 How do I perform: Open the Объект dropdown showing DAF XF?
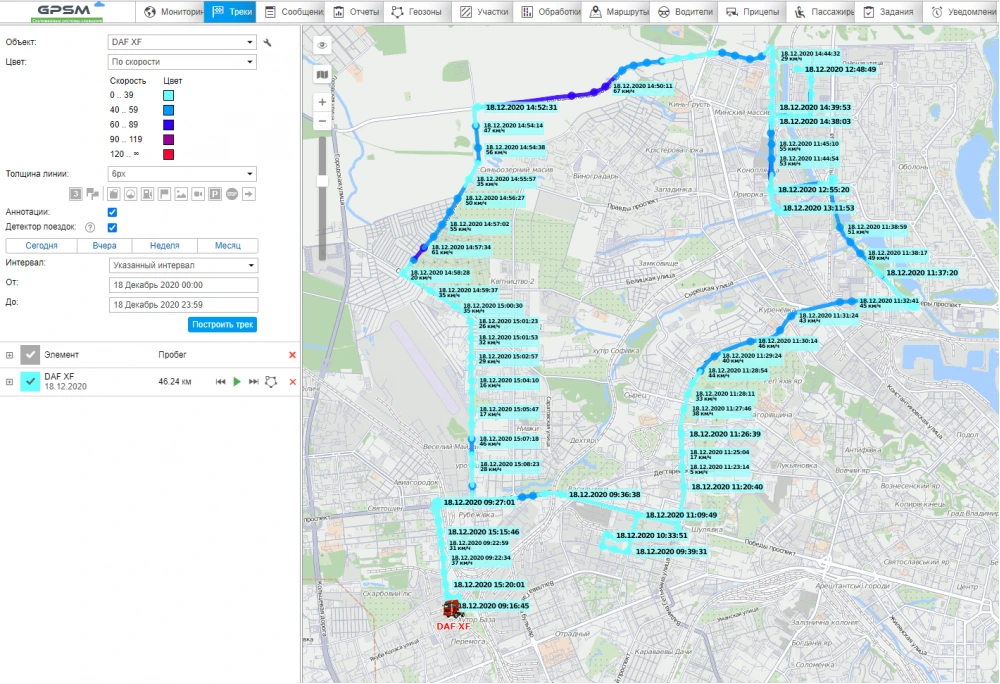click(x=182, y=42)
